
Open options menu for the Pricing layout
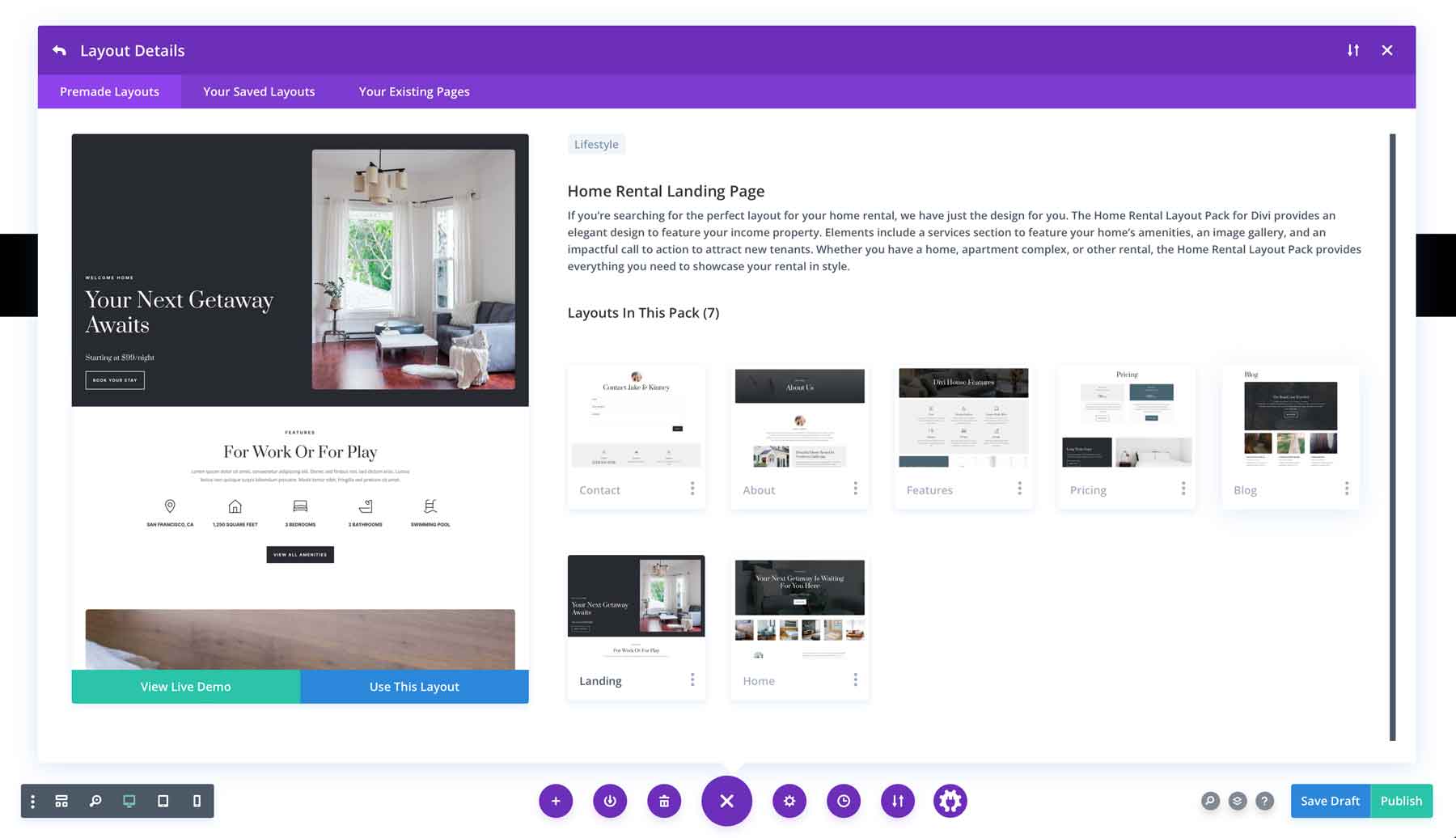click(1183, 489)
